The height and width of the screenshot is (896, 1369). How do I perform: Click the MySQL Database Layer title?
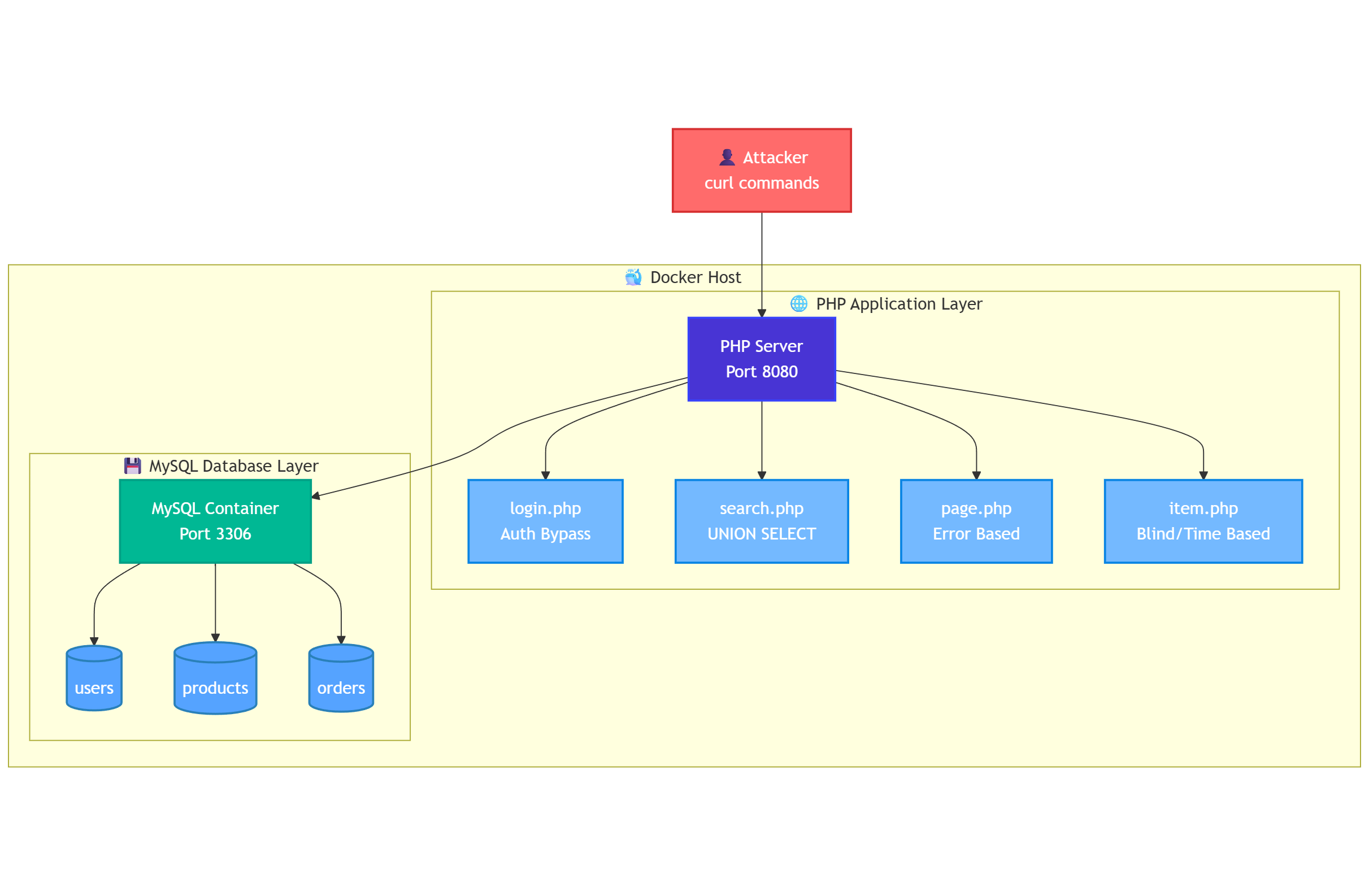[233, 466]
